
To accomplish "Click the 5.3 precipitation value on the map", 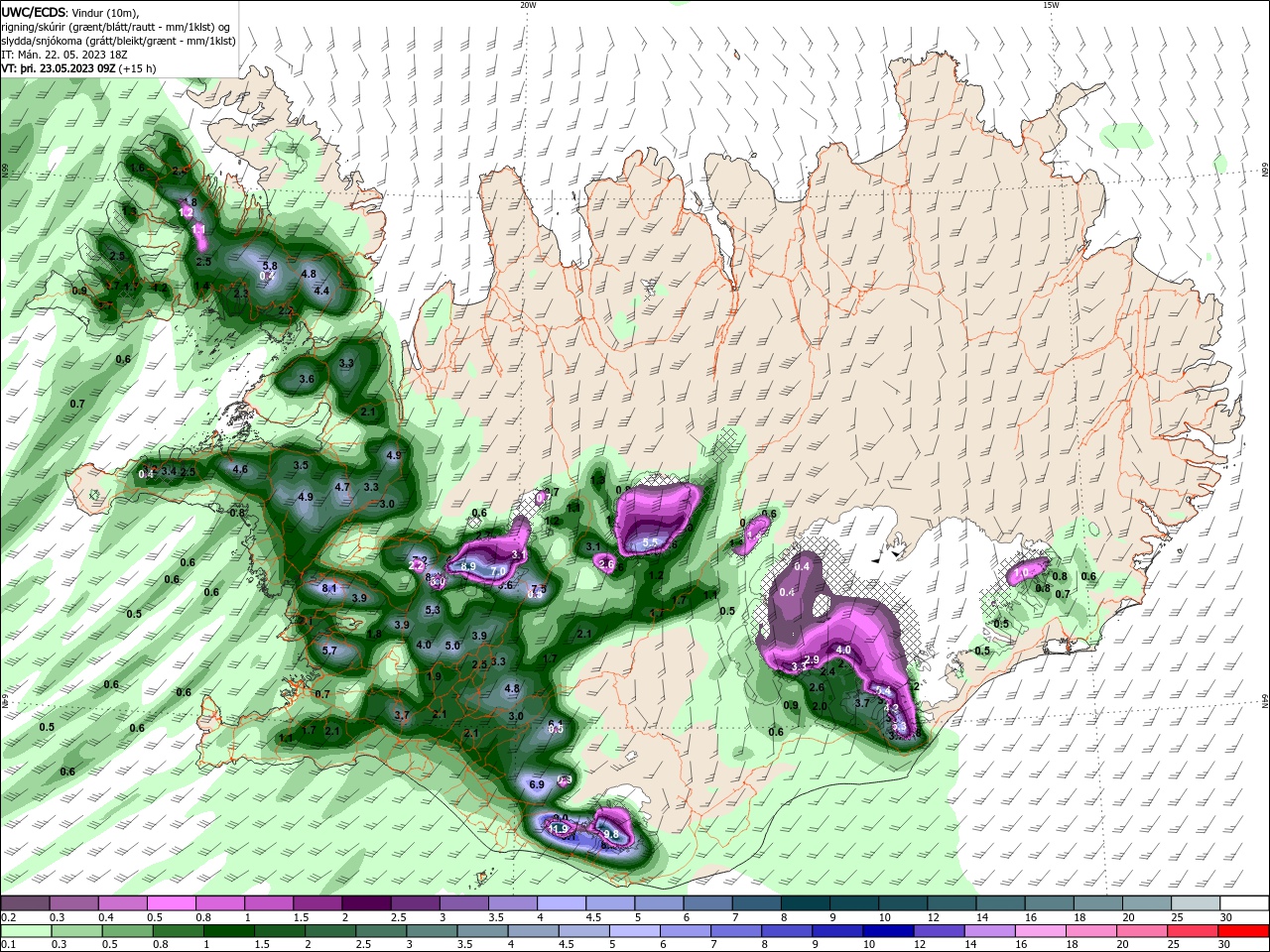I will [433, 610].
